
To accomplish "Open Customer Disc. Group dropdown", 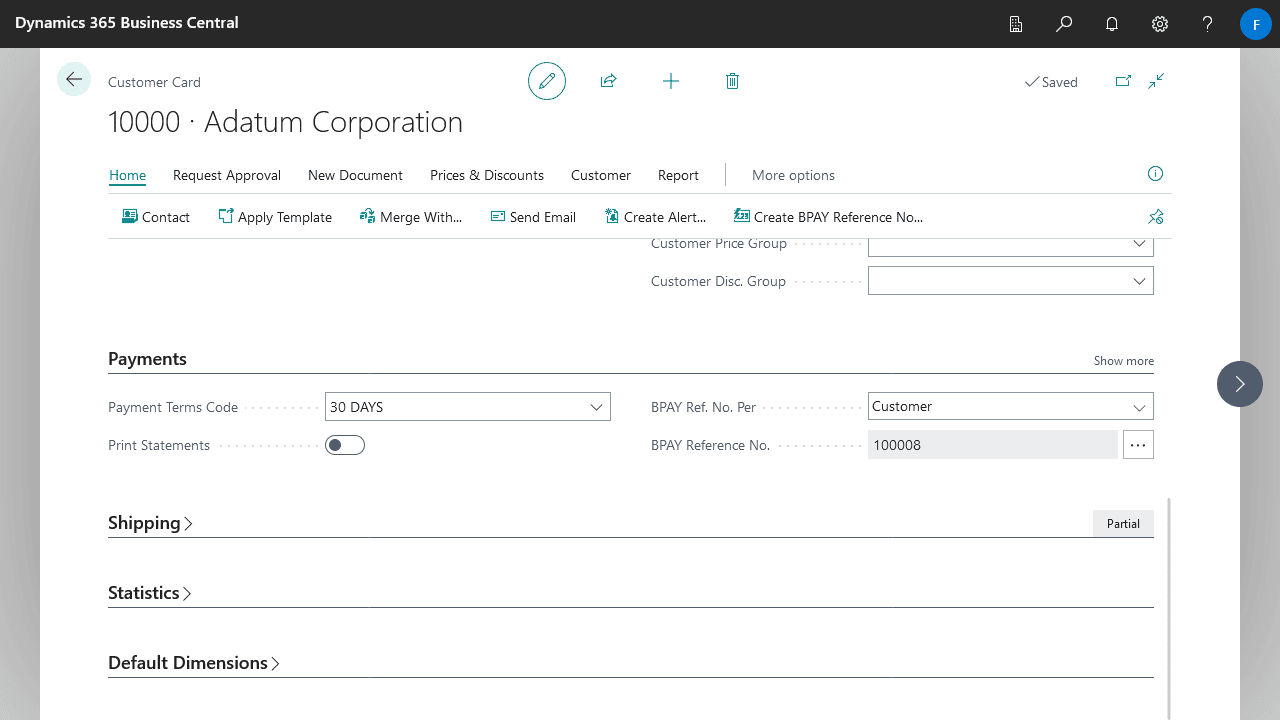I will (x=1139, y=281).
